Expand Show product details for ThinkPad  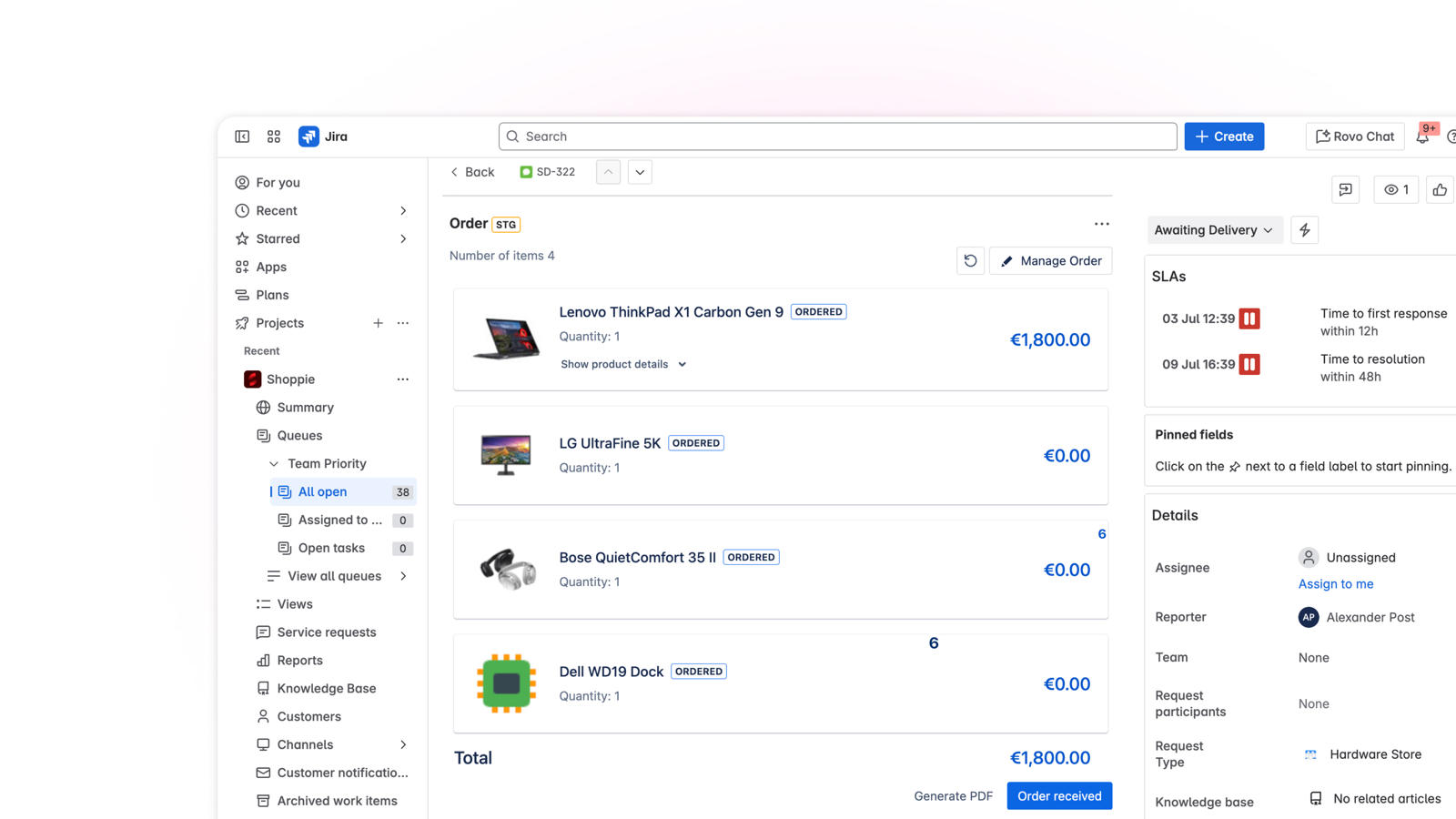tap(623, 364)
